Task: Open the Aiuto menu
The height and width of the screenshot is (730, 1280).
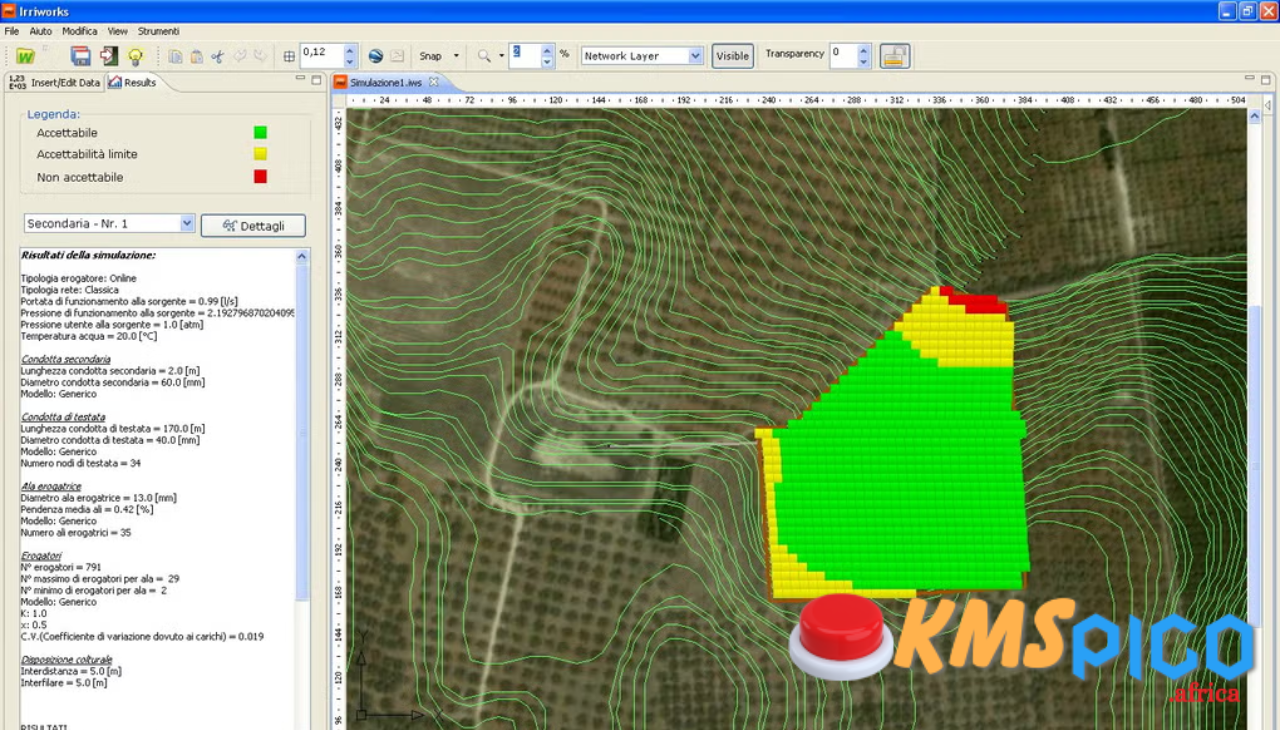Action: 41,31
